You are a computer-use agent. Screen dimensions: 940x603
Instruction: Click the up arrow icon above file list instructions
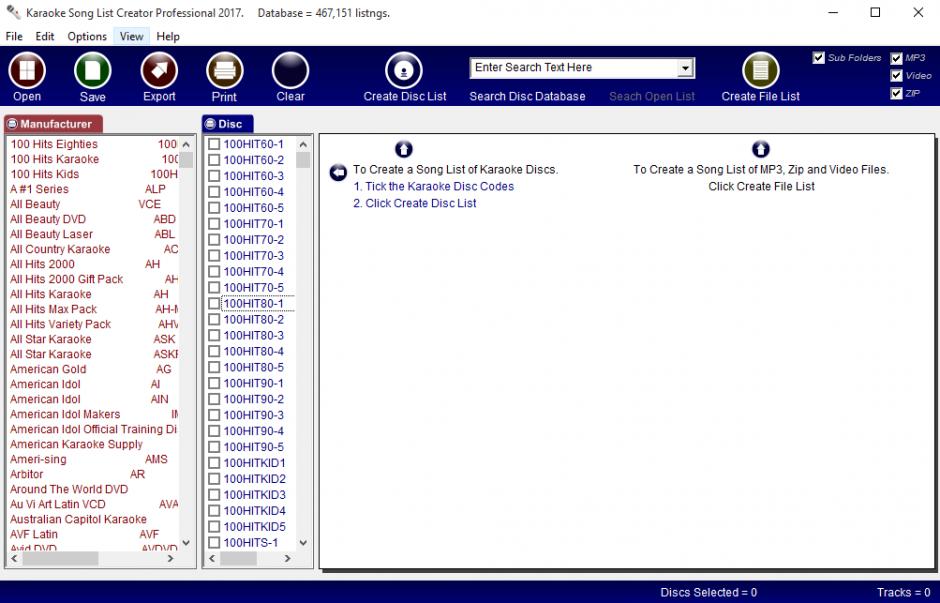pos(760,149)
